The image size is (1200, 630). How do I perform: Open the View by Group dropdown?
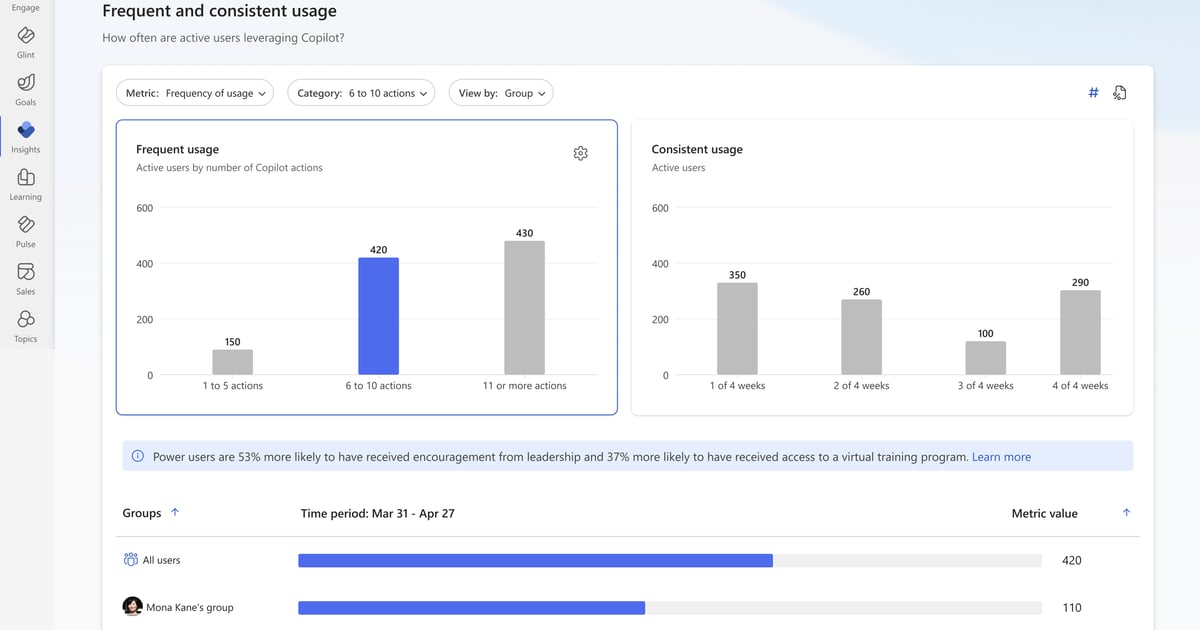(501, 92)
